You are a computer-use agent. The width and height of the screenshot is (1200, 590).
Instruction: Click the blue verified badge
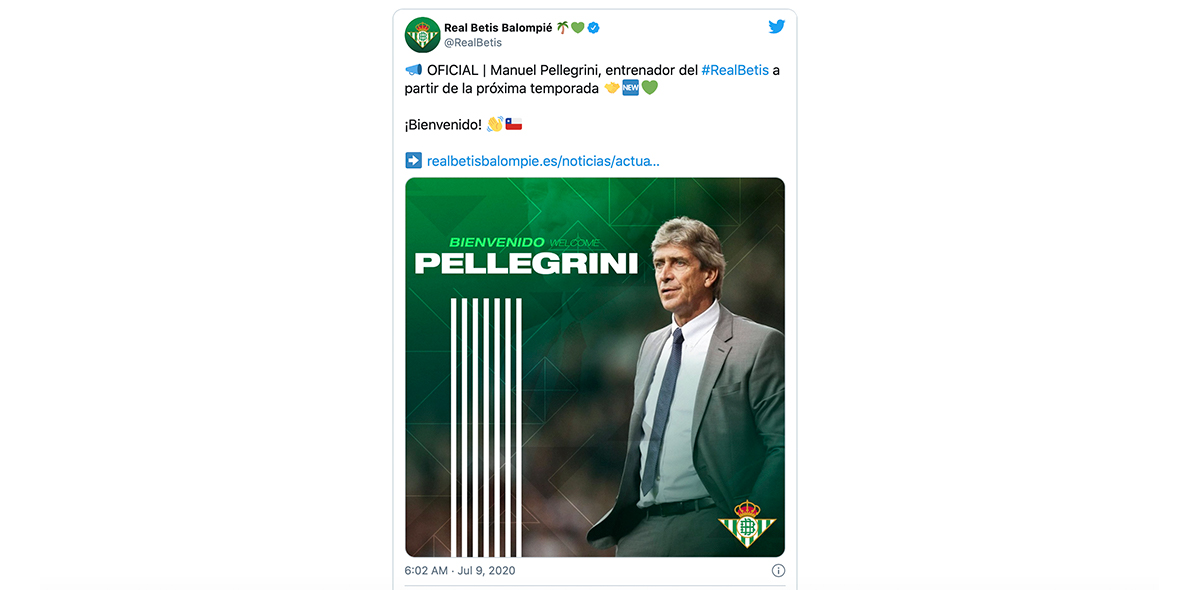(593, 27)
